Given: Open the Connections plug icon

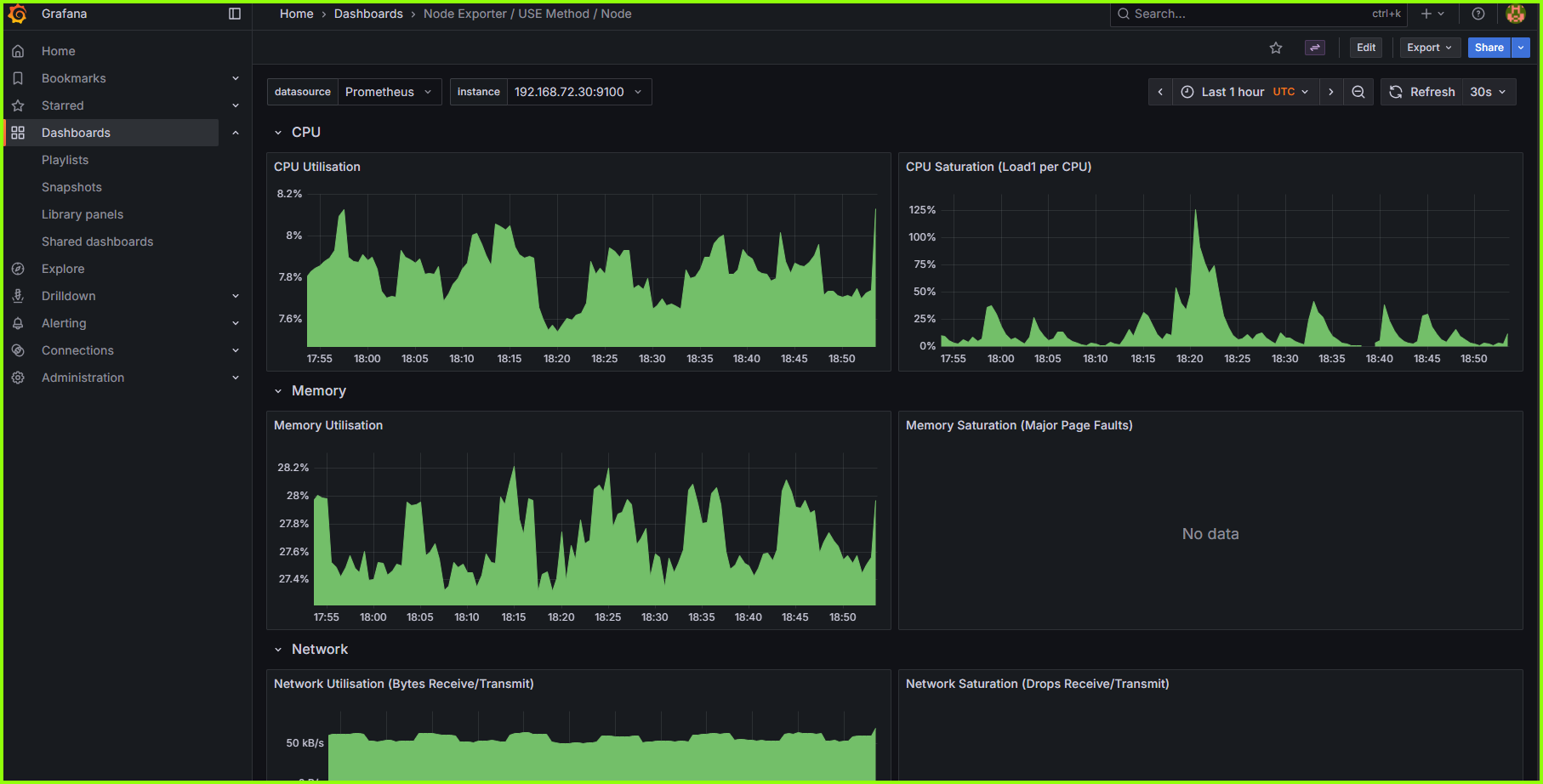Looking at the screenshot, I should [x=18, y=350].
